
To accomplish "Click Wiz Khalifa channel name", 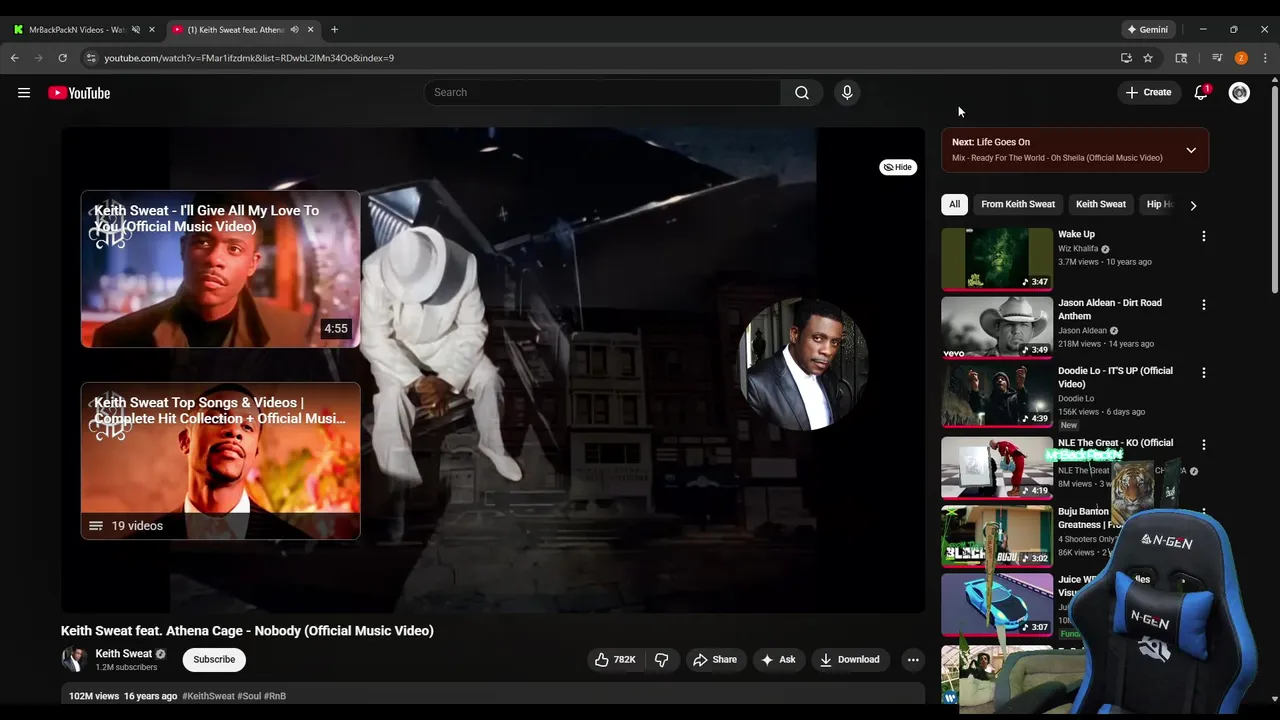I will coord(1078,249).
